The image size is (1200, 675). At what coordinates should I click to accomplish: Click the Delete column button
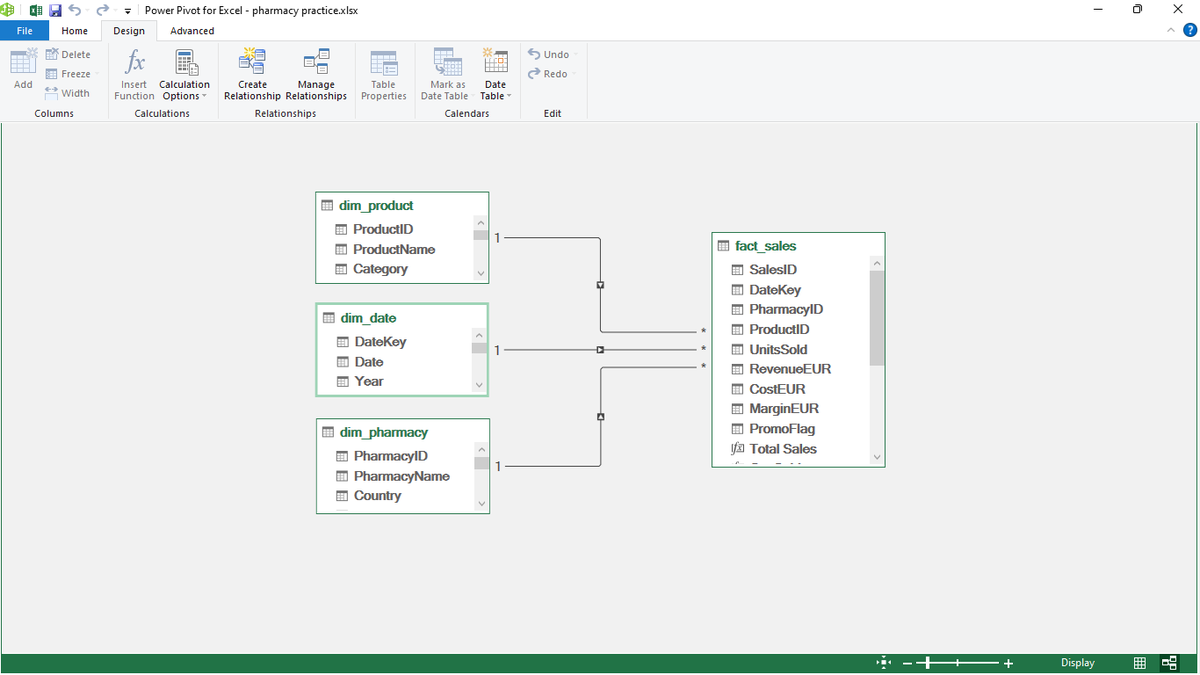pos(68,55)
